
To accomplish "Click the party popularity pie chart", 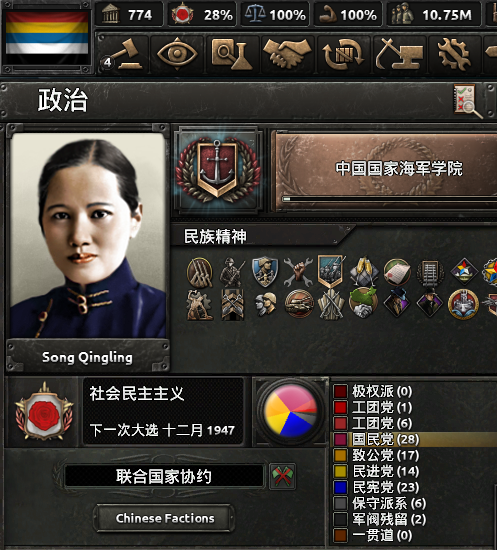I will coord(290,411).
